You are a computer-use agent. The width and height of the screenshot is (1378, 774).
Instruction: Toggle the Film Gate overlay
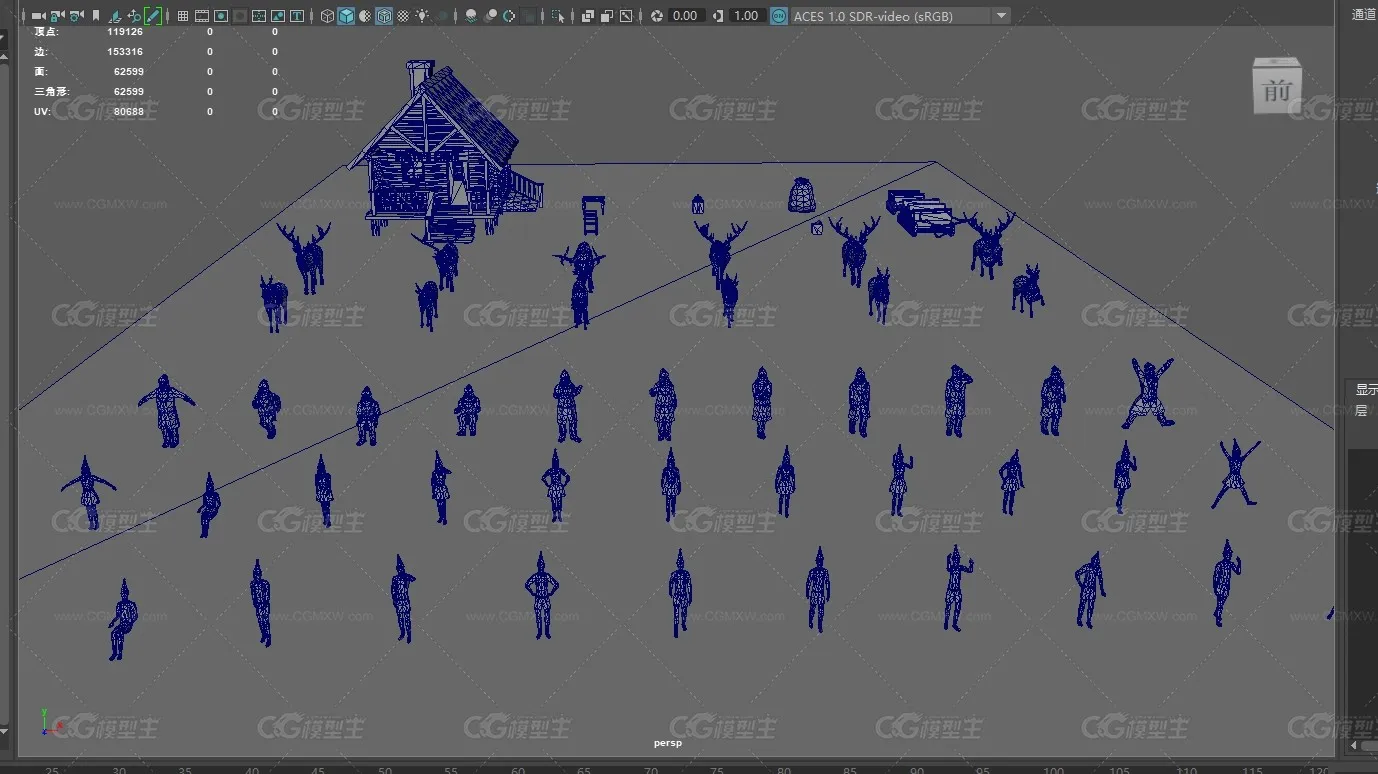click(x=202, y=16)
